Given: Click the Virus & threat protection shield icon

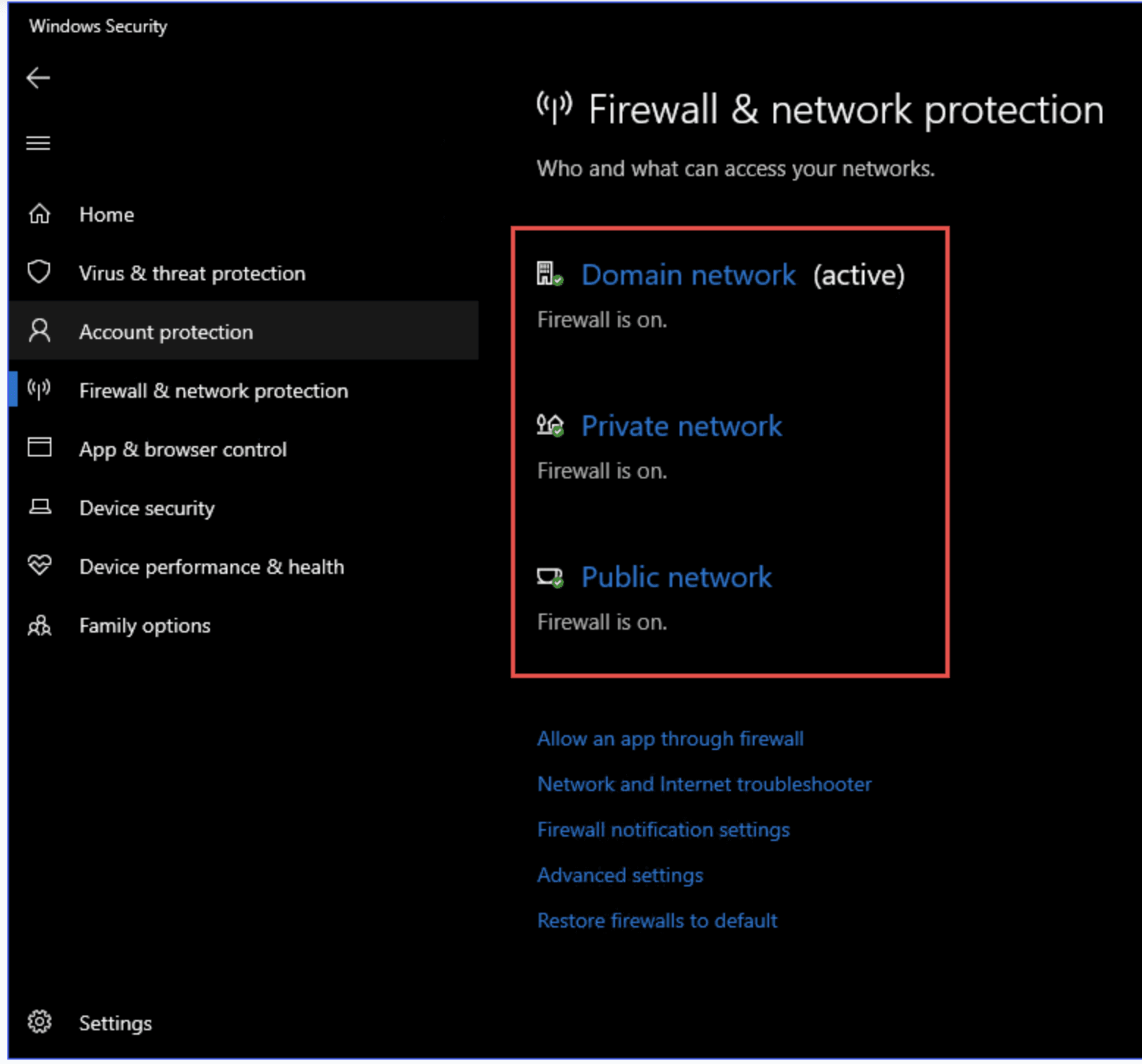Looking at the screenshot, I should coord(40,272).
